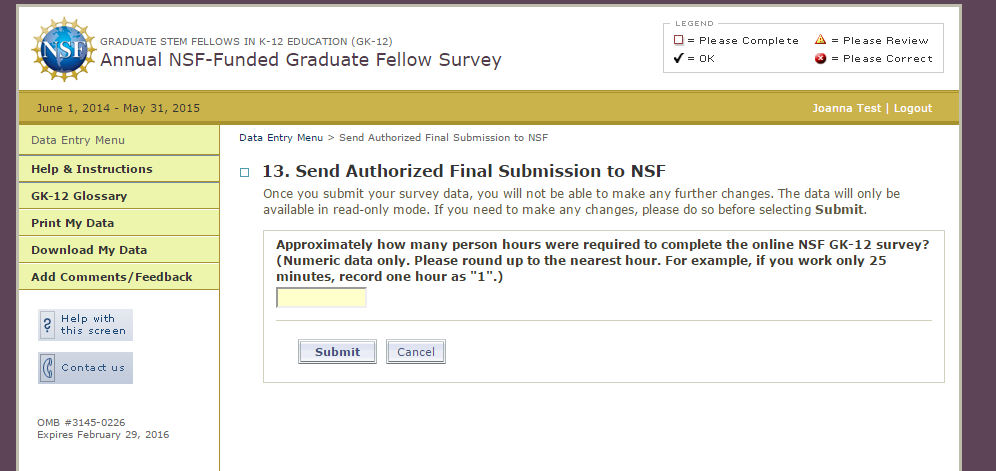Click the red Please Correct legend icon
The width and height of the screenshot is (996, 471).
click(820, 59)
